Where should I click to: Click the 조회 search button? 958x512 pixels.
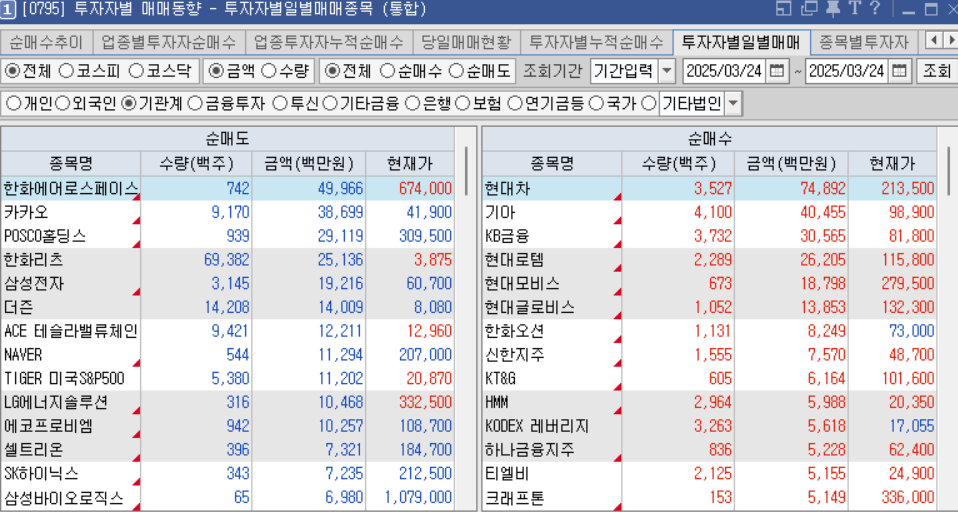coord(937,71)
